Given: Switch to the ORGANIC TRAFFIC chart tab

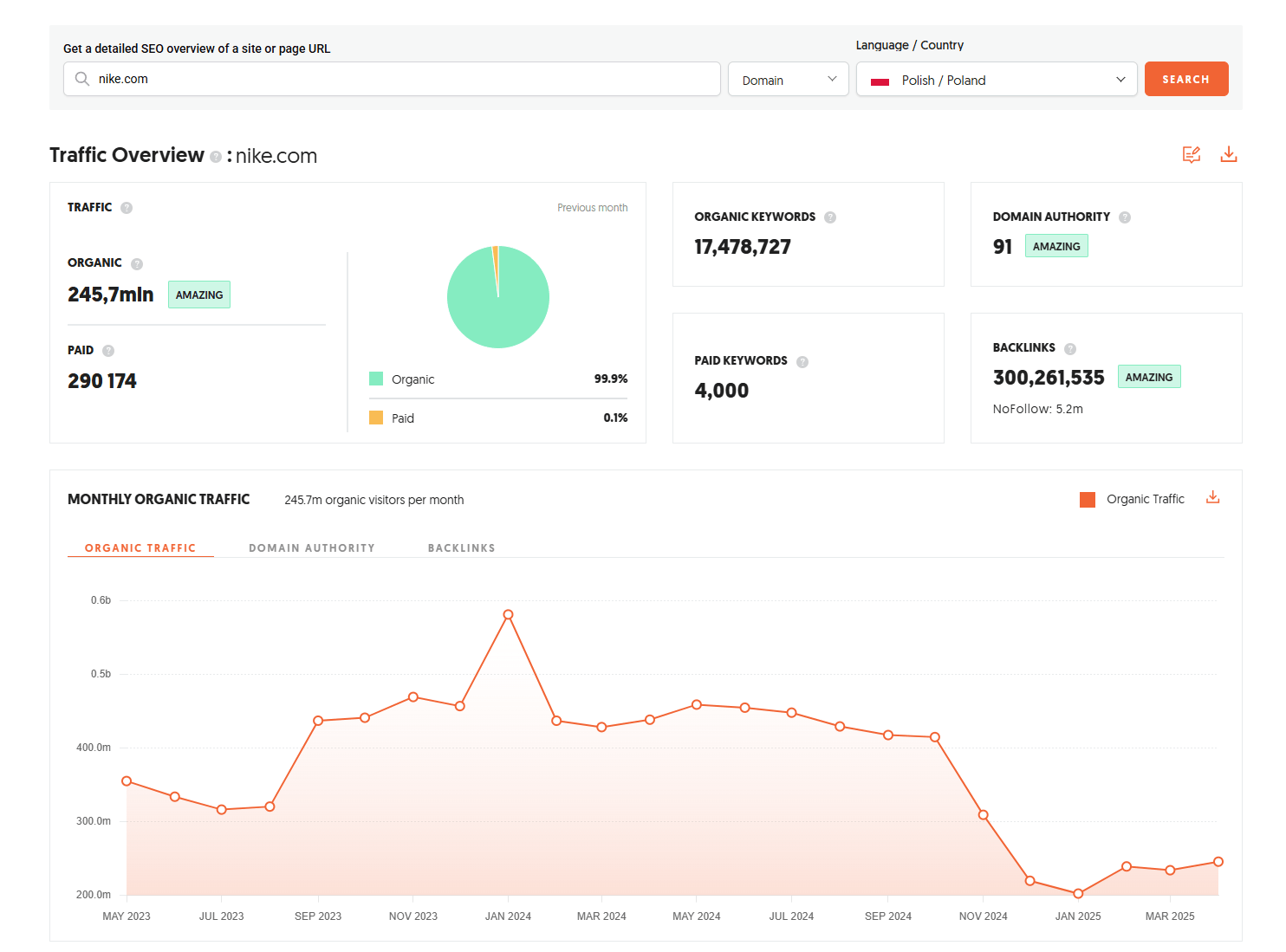Looking at the screenshot, I should pyautogui.click(x=140, y=548).
